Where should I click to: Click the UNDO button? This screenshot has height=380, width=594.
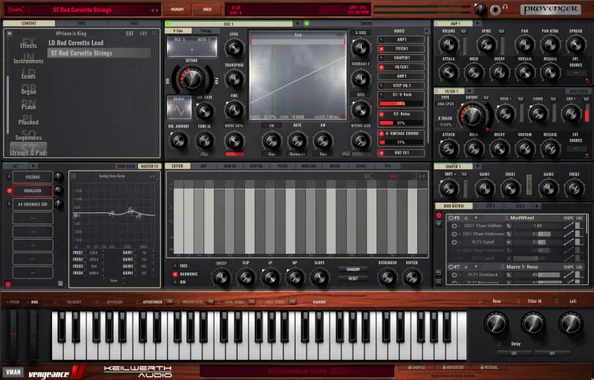(207, 9)
